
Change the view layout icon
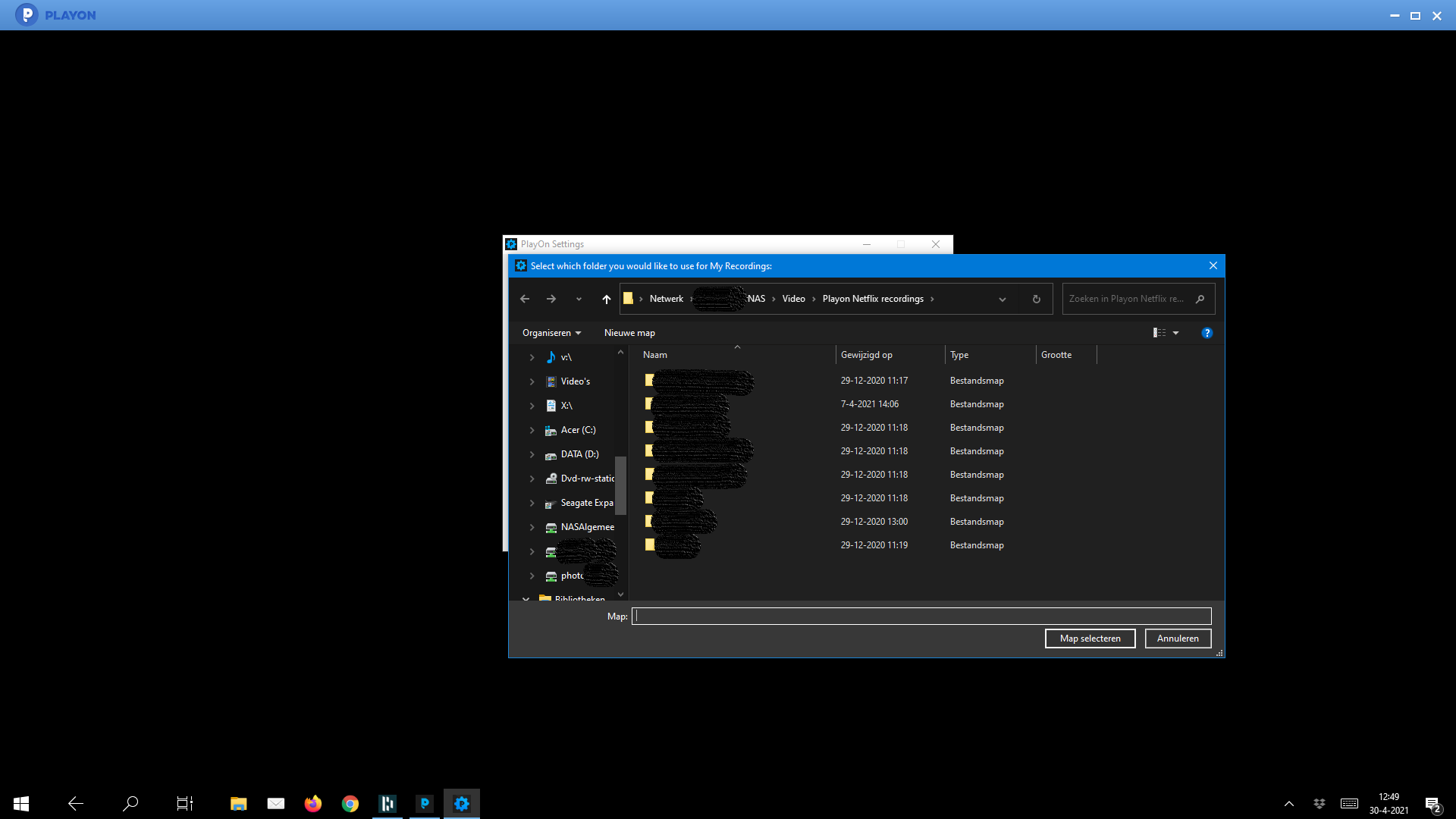1159,333
